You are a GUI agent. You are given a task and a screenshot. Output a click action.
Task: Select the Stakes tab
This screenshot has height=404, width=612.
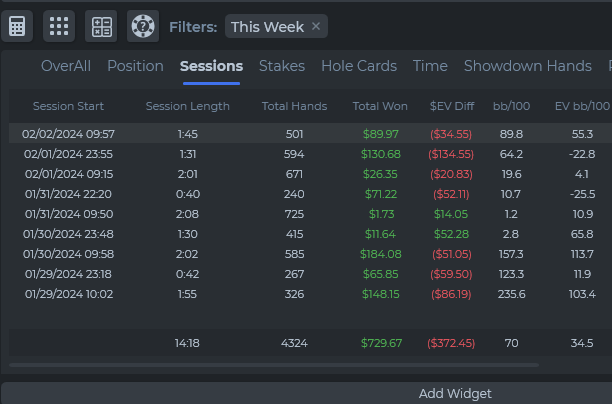tap(282, 66)
